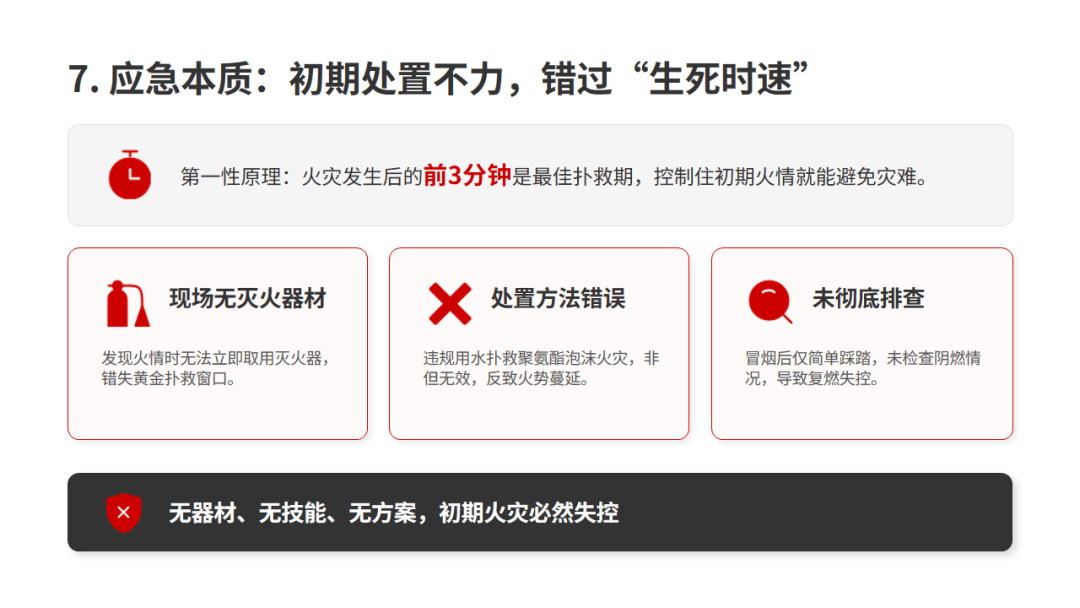Click the fire extinguisher icon

pos(128,304)
